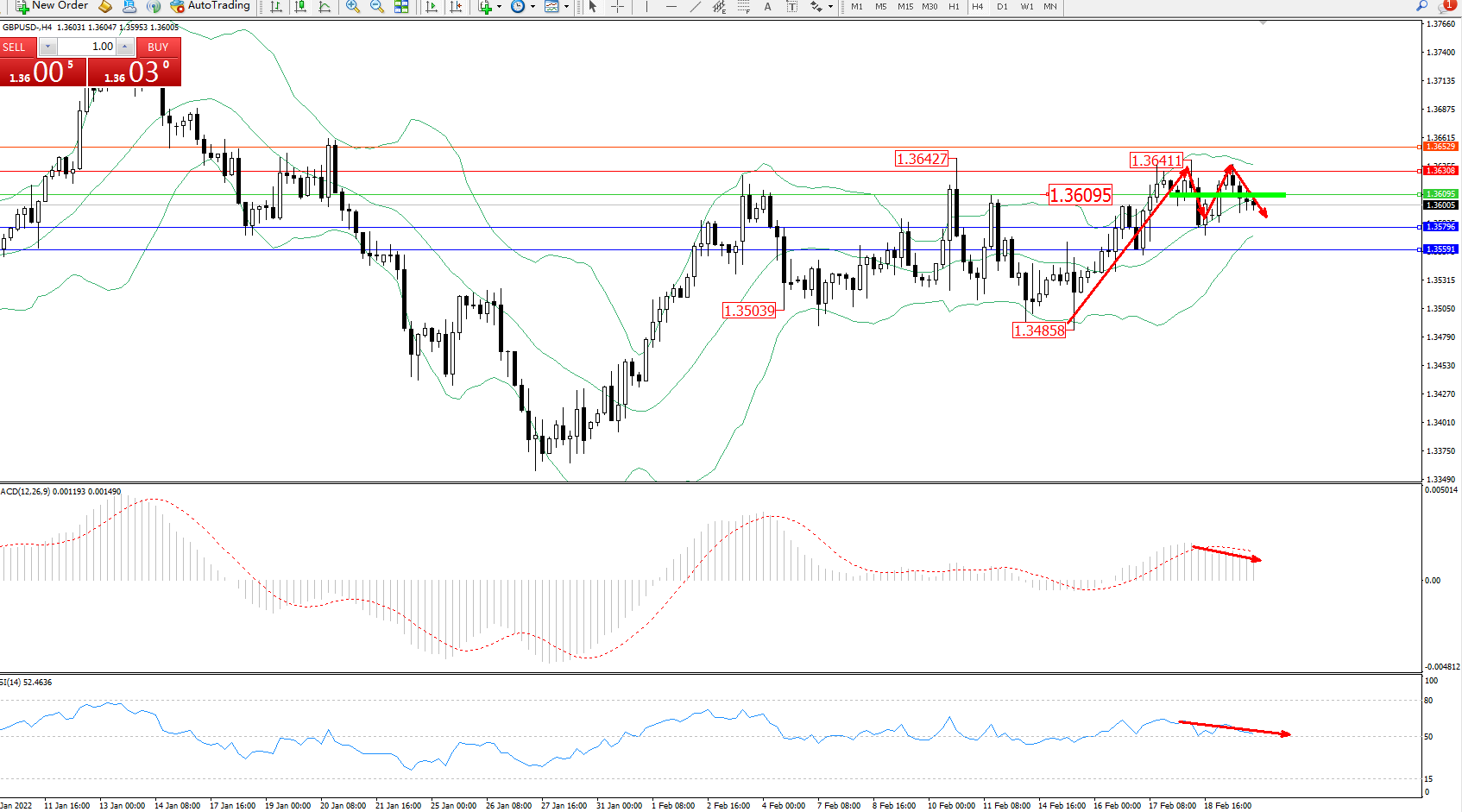Image resolution: width=1462 pixels, height=812 pixels.
Task: Expand the Indicators list dropdown arrow
Action: click(x=499, y=7)
